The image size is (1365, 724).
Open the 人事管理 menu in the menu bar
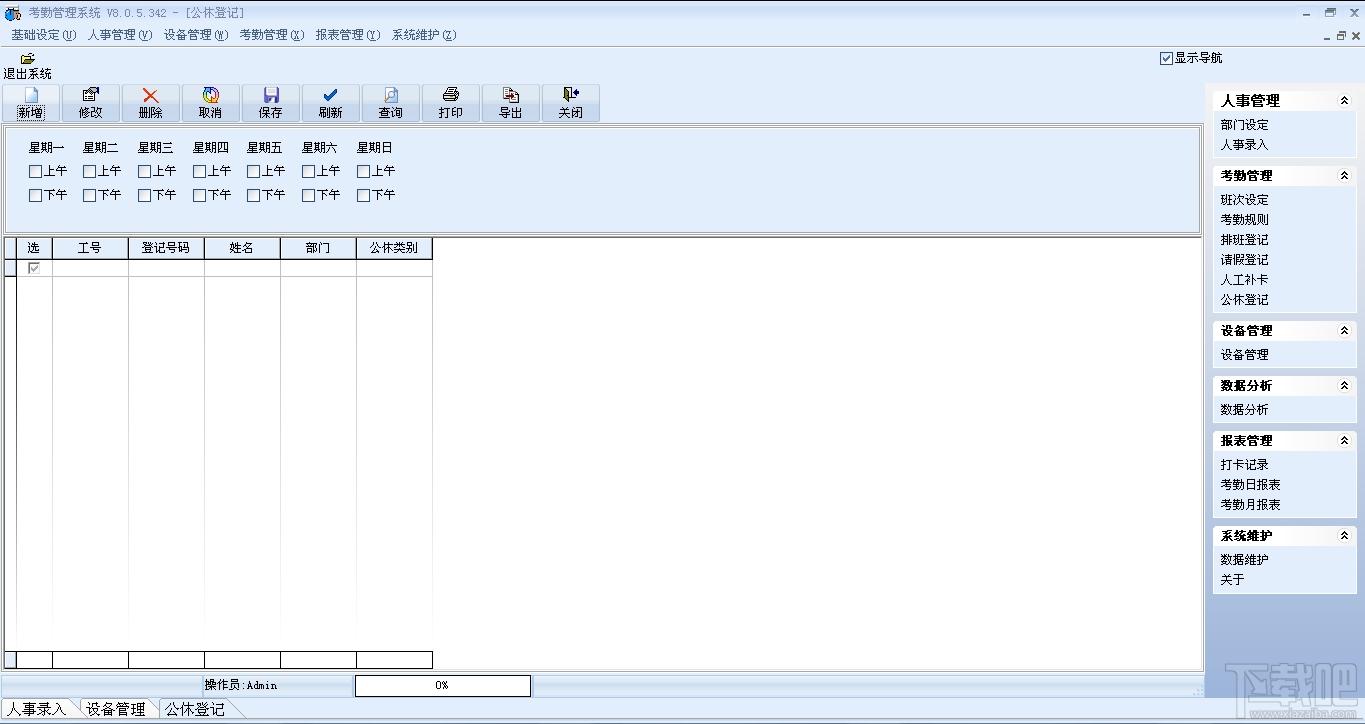click(120, 35)
